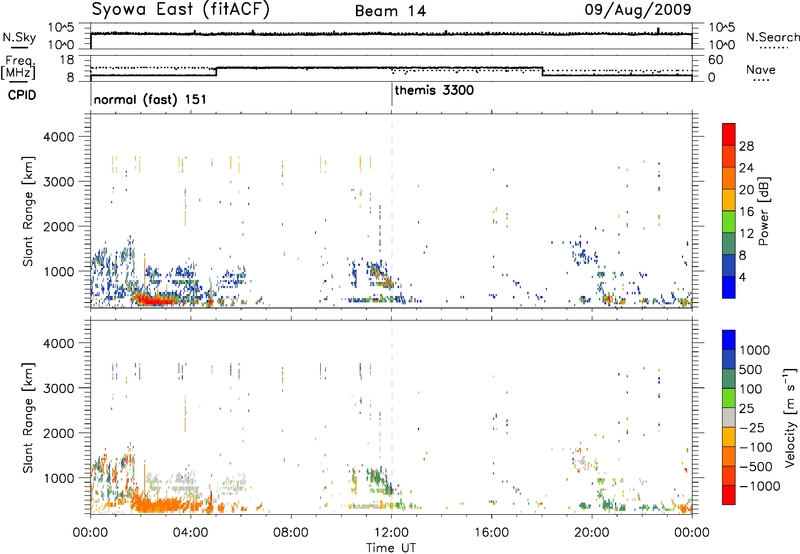The height and width of the screenshot is (554, 800).
Task: Pick the bright blue top segment of Velocity bar
Action: [x=729, y=340]
